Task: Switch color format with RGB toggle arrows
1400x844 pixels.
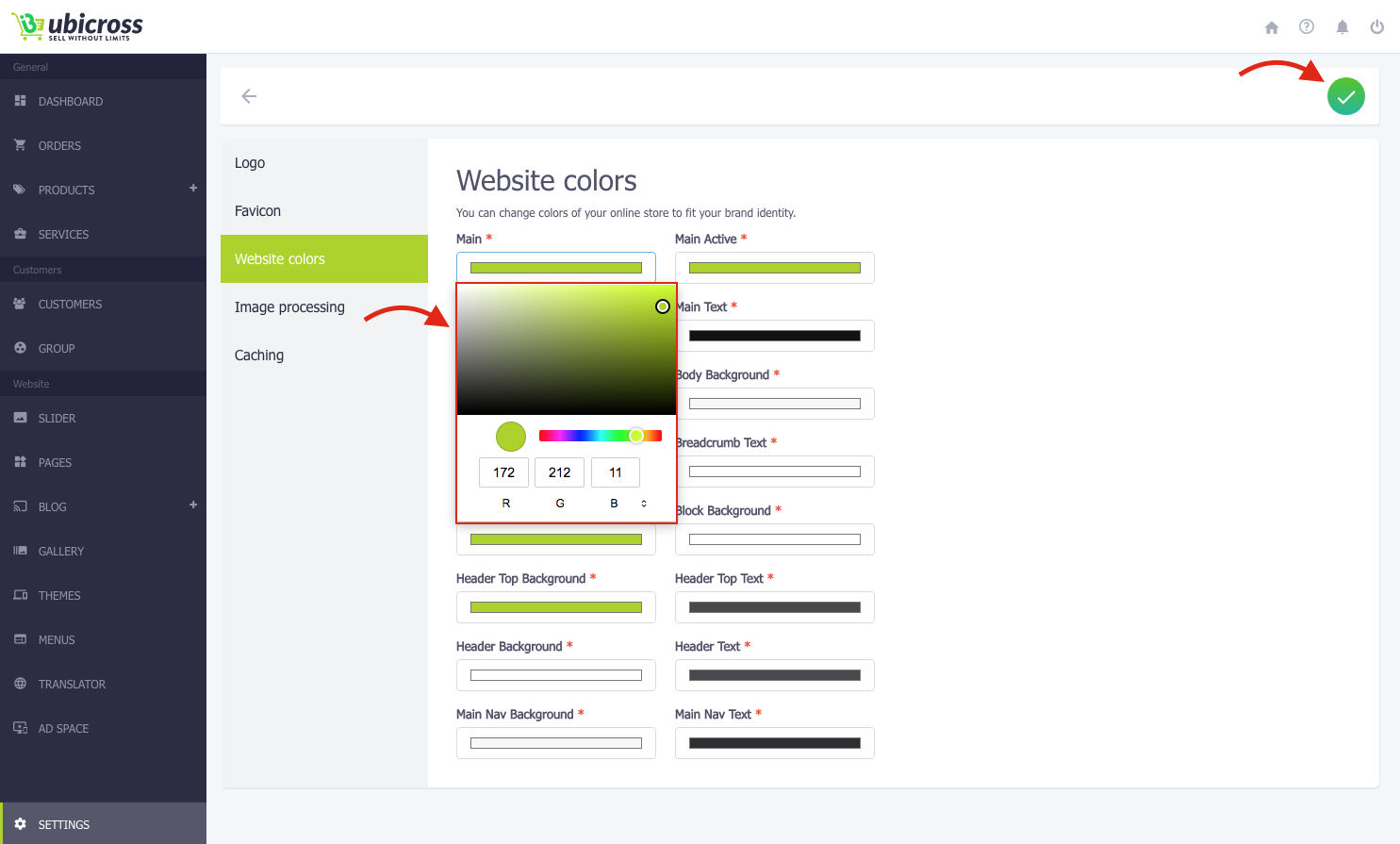Action: click(644, 503)
